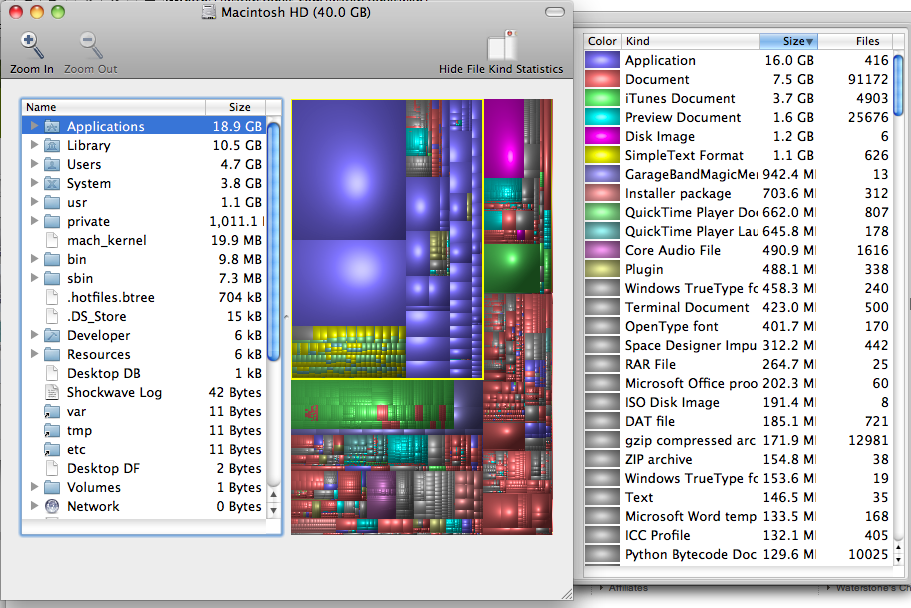Click the iTunes Document green color swatch
This screenshot has width=911, height=608.
(602, 99)
